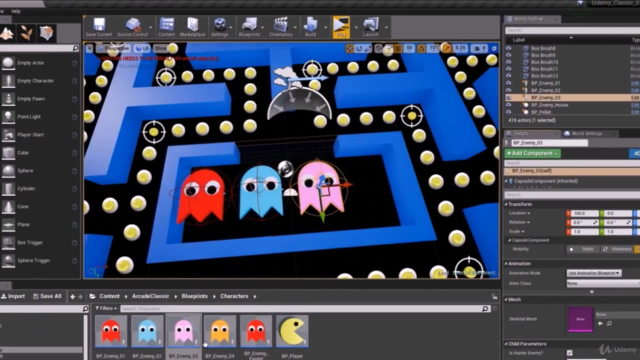The image size is (640, 360).
Task: Select Plane in Place panel
Action: [40, 224]
